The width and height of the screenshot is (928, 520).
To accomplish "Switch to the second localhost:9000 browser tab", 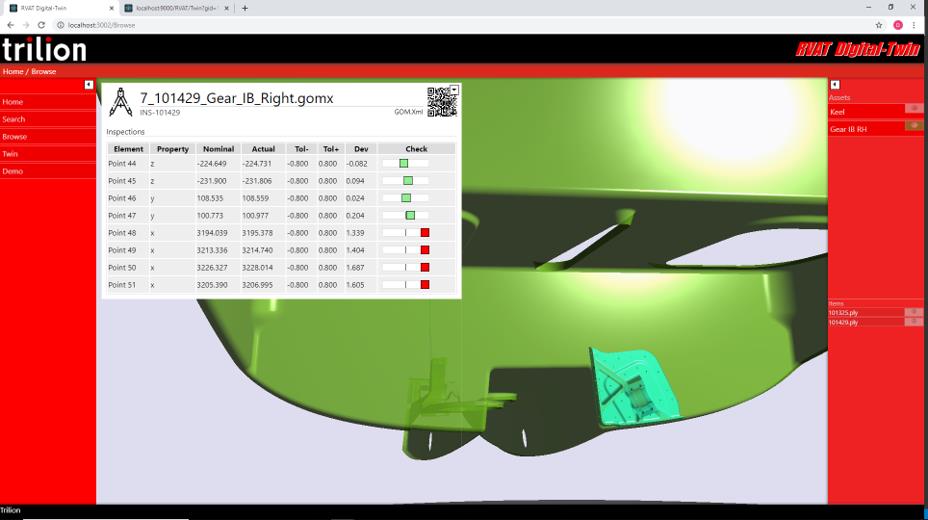I will (175, 8).
